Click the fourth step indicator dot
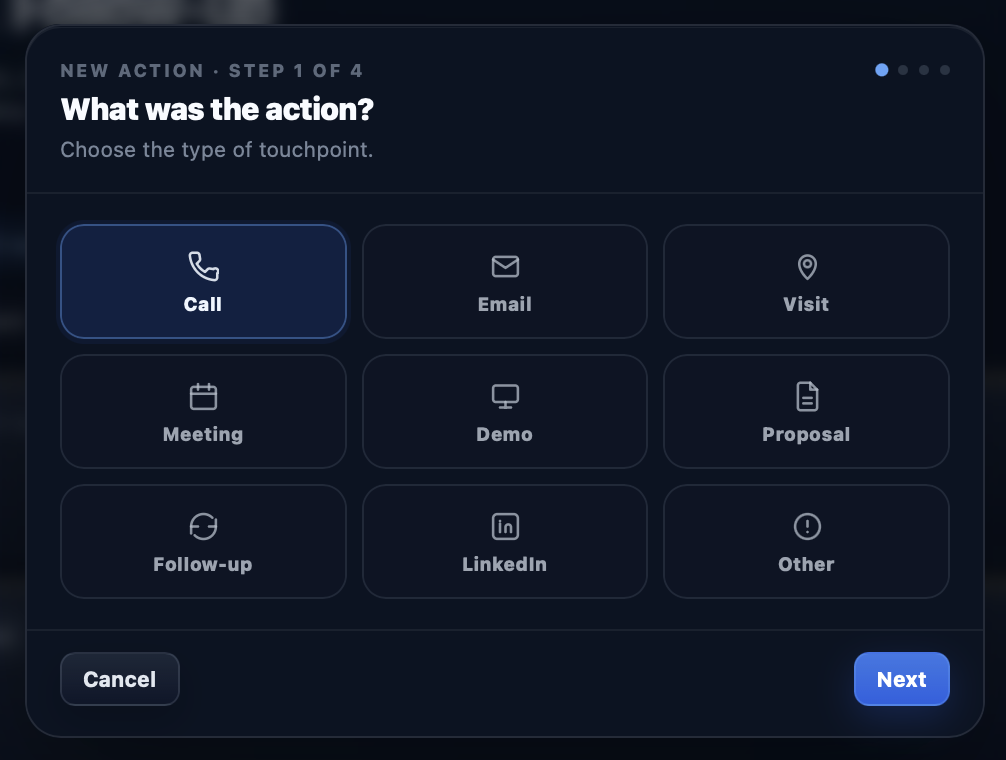Screen dimensions: 1006x760 coord(945,70)
